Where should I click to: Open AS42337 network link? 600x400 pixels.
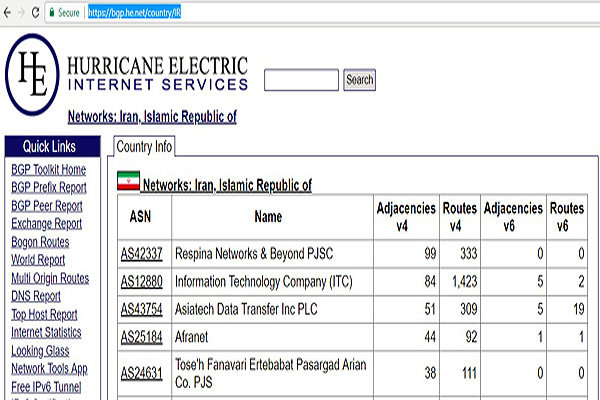click(142, 254)
